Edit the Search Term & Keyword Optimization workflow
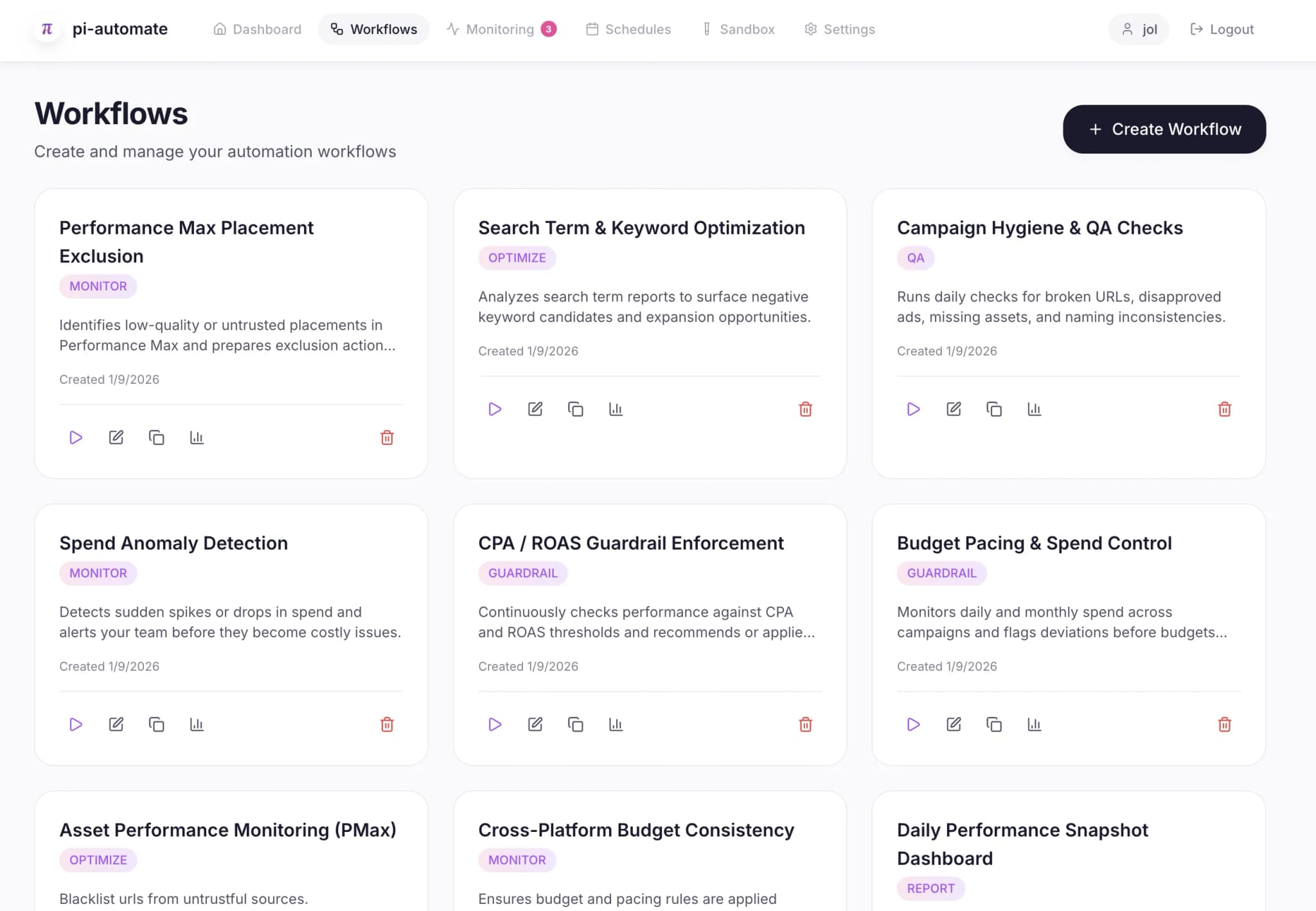This screenshot has height=911, width=1316. pyautogui.click(x=535, y=409)
